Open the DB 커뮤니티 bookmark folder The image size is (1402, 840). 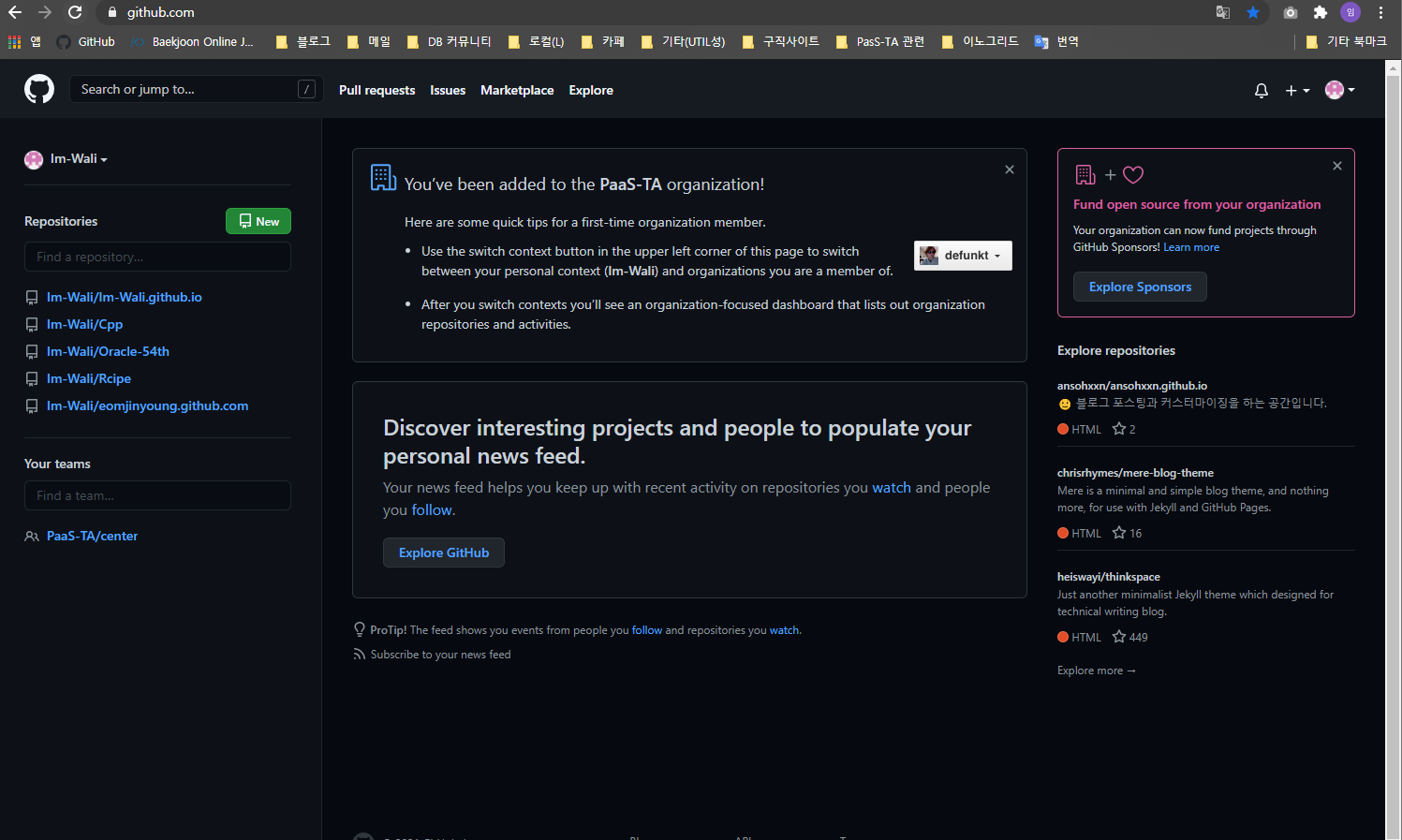pos(449,41)
